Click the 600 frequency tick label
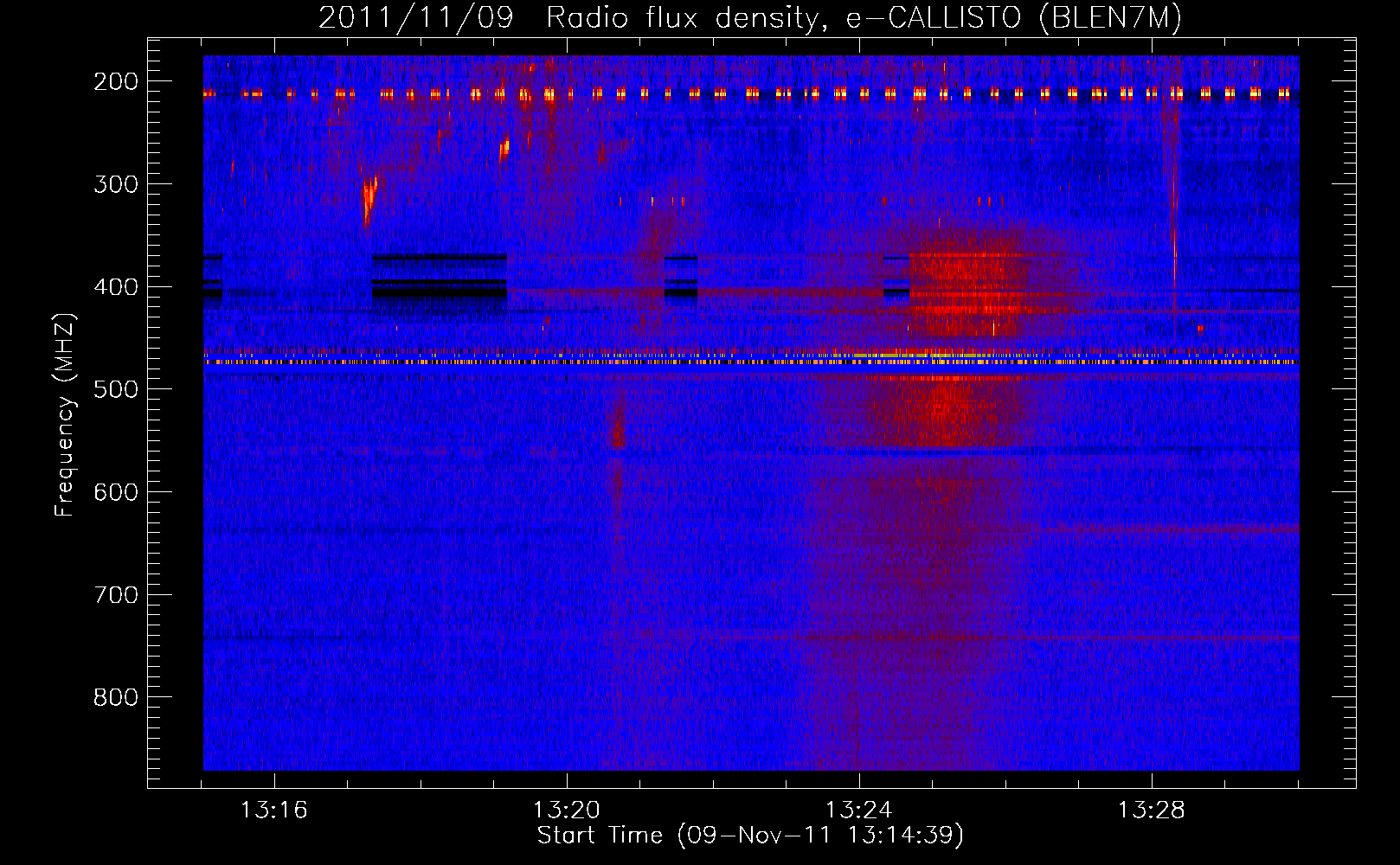The width and height of the screenshot is (1400, 865). pyautogui.click(x=116, y=492)
